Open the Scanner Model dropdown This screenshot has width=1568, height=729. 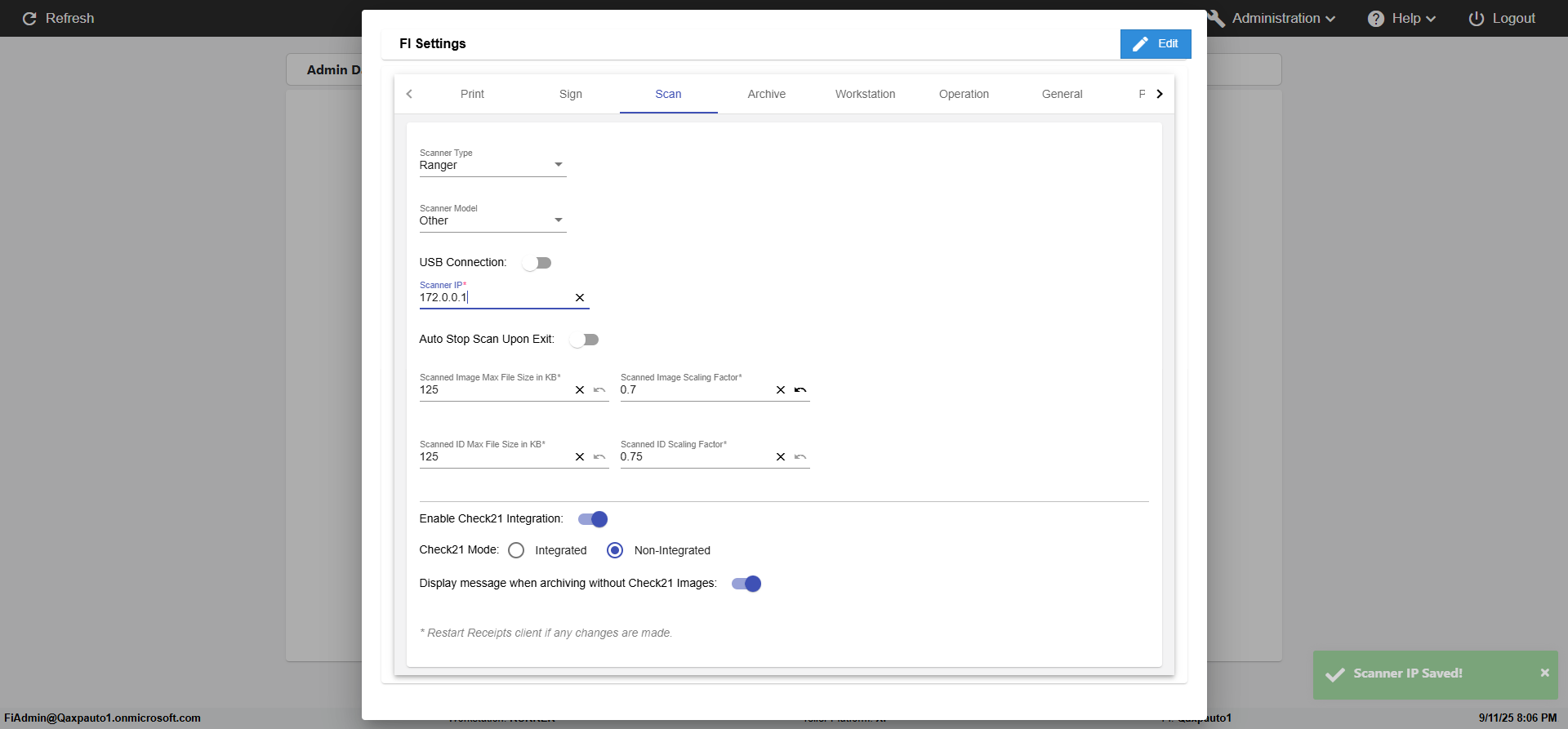[492, 220]
